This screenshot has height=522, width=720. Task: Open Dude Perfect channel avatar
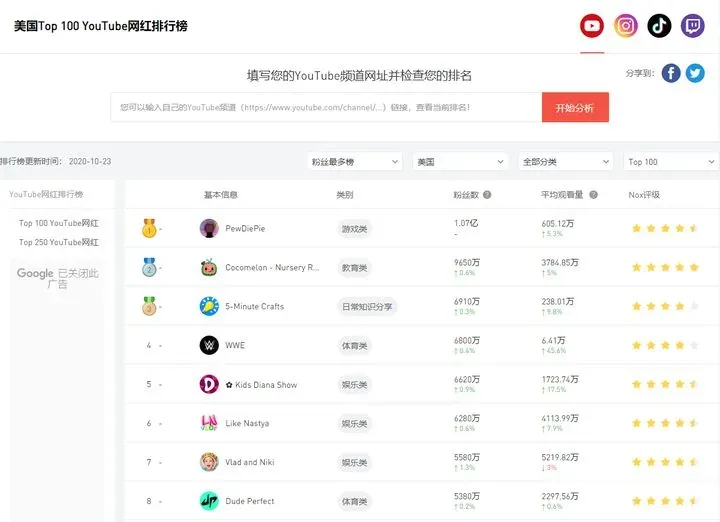tap(209, 501)
